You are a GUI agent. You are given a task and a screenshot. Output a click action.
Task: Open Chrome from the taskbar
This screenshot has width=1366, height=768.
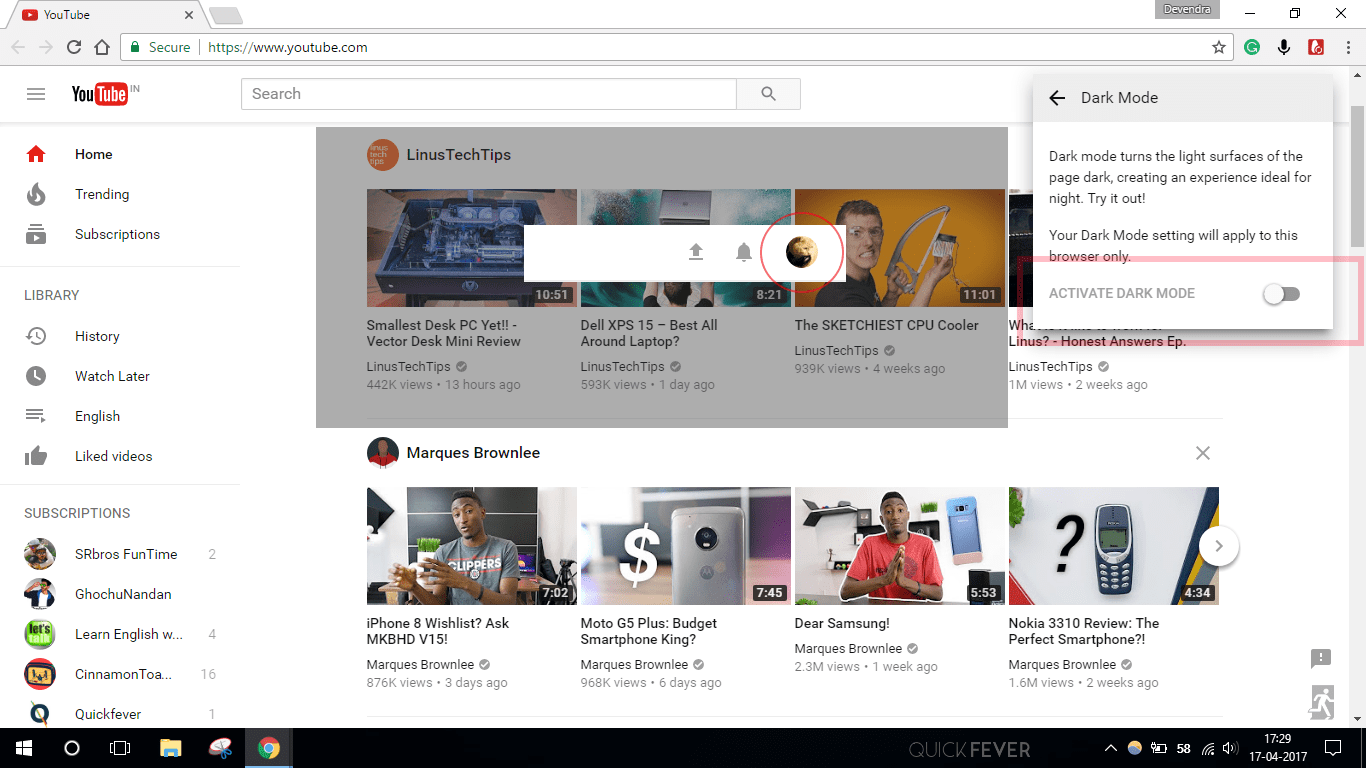[x=268, y=748]
